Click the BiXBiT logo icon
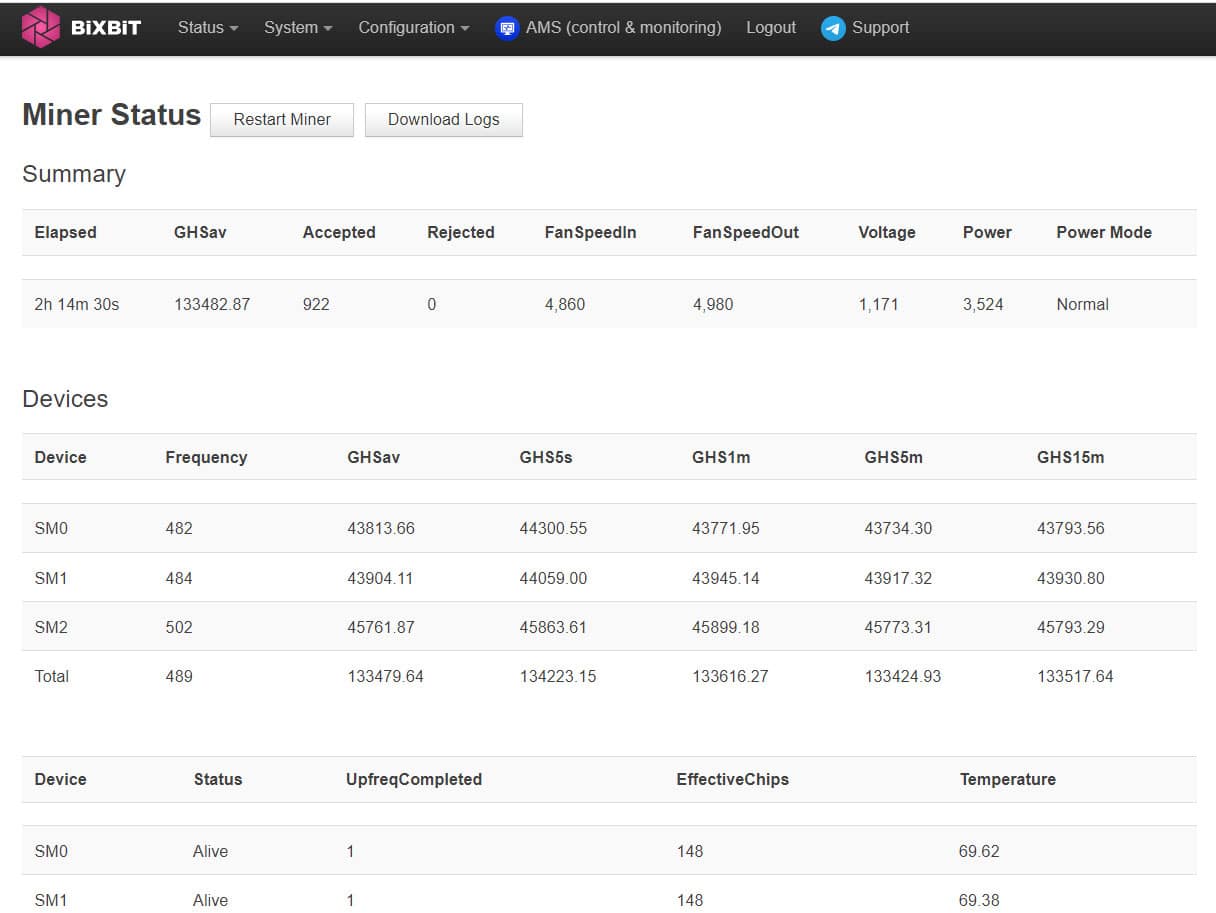This screenshot has height=913, width=1216. [41, 27]
